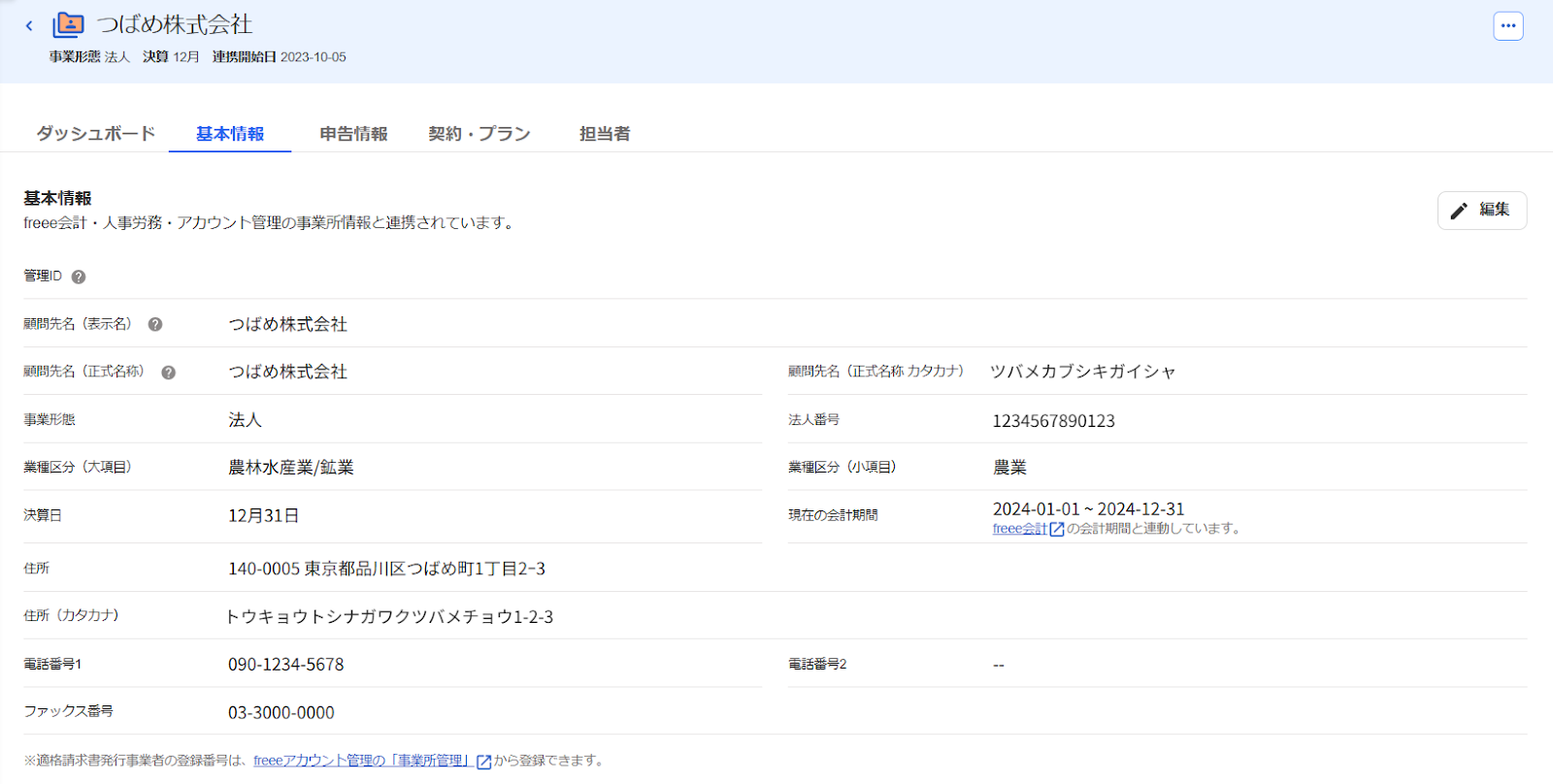Click fax number 03-3000-0000

point(281,713)
